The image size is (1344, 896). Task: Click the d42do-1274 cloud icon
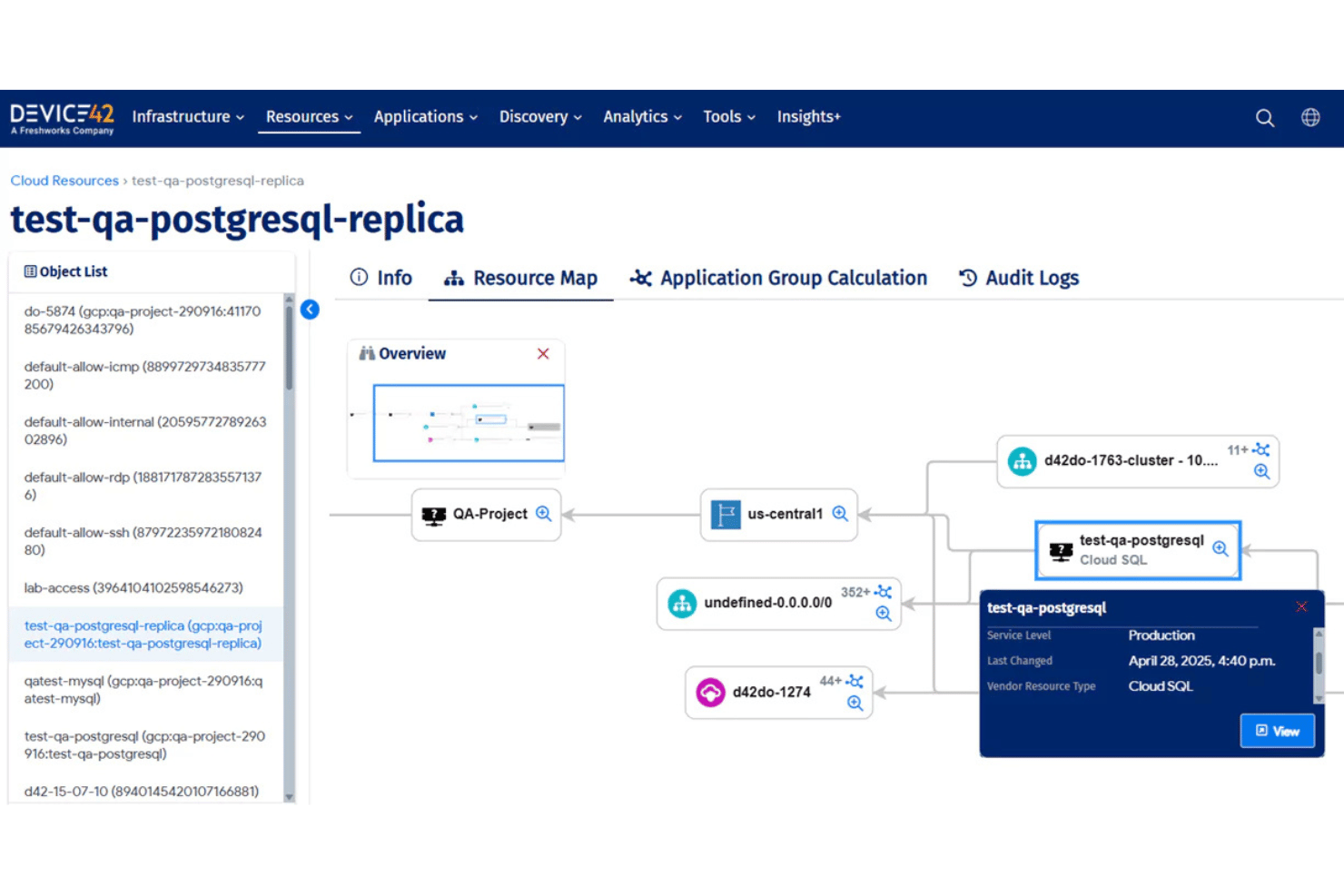pyautogui.click(x=710, y=692)
